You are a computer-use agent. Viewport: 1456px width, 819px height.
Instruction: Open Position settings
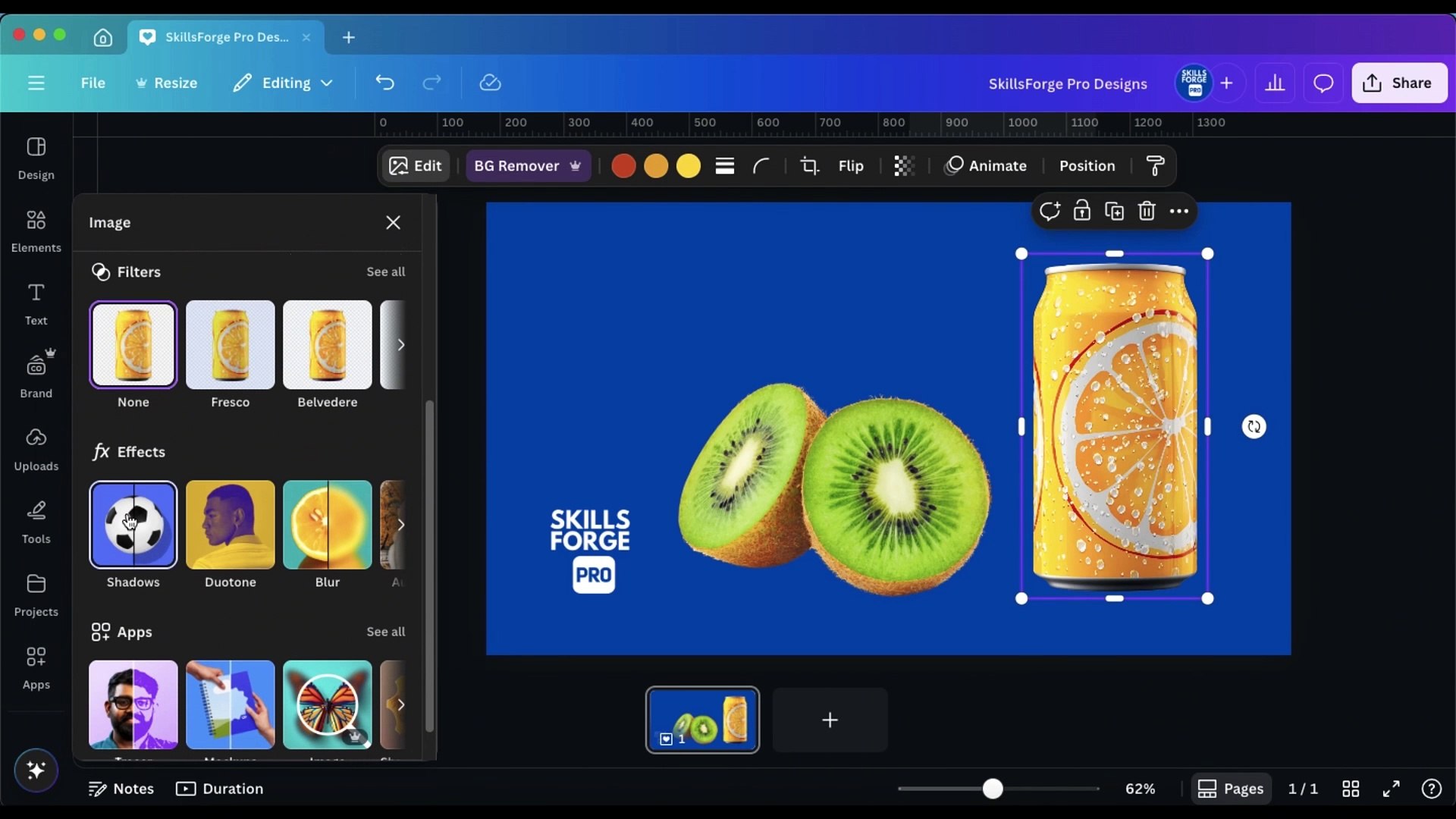1087,166
